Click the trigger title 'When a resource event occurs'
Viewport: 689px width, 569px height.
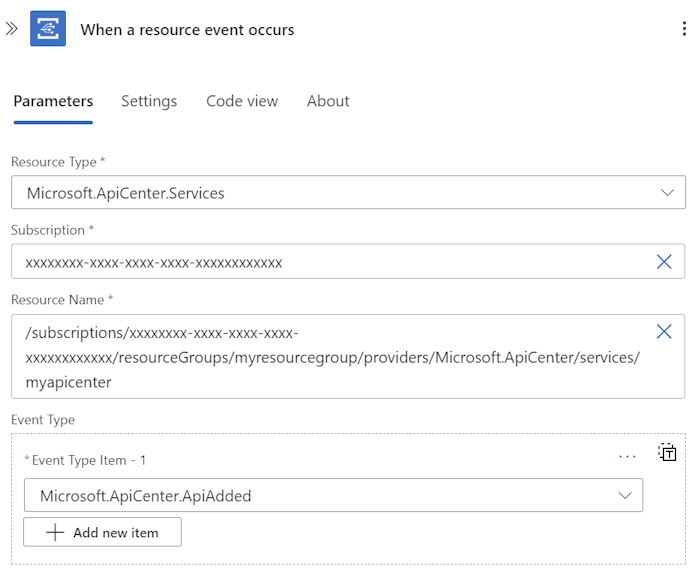pyautogui.click(x=187, y=29)
